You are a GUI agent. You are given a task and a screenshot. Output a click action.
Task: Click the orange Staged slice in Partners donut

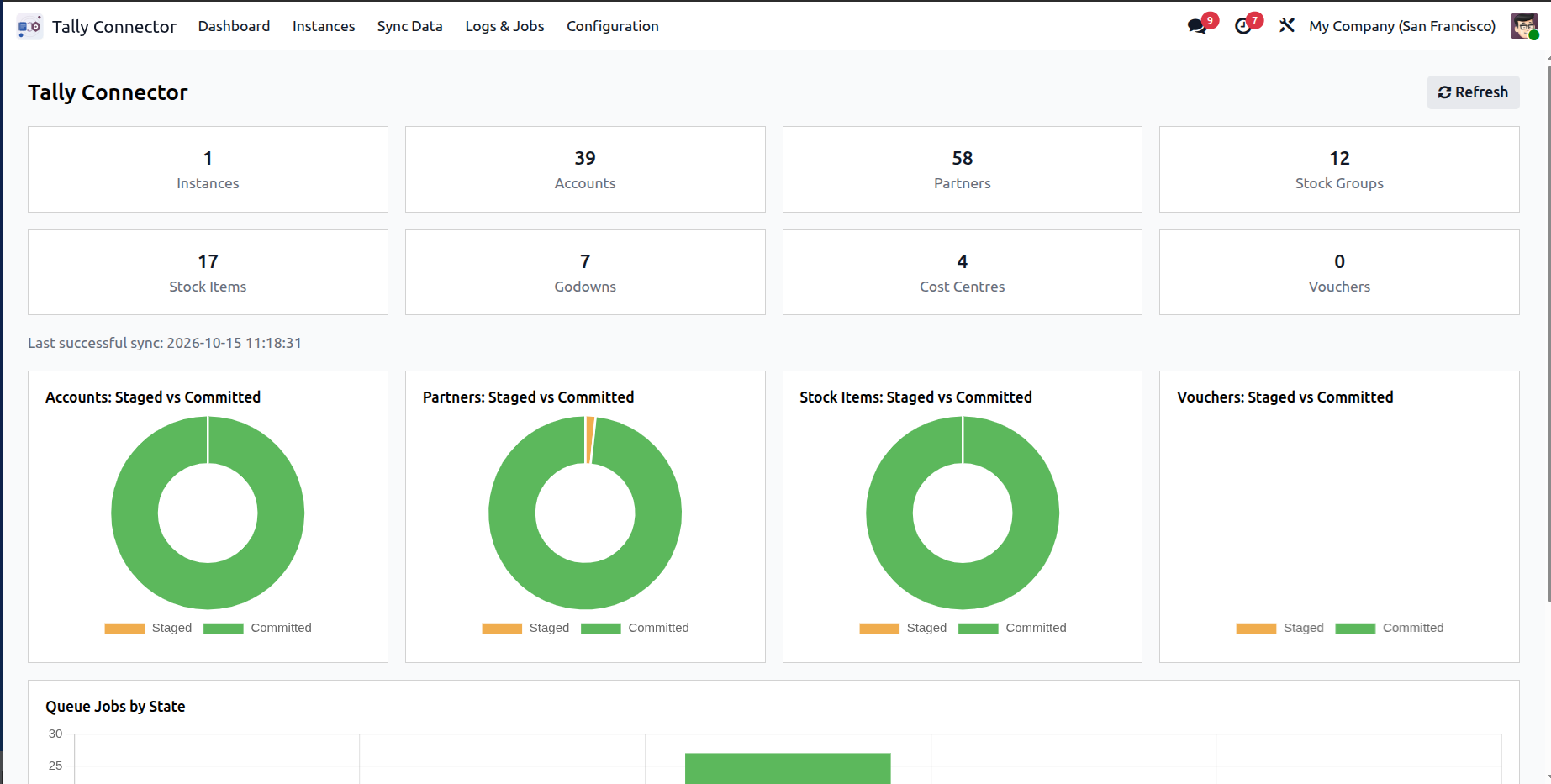click(x=590, y=439)
